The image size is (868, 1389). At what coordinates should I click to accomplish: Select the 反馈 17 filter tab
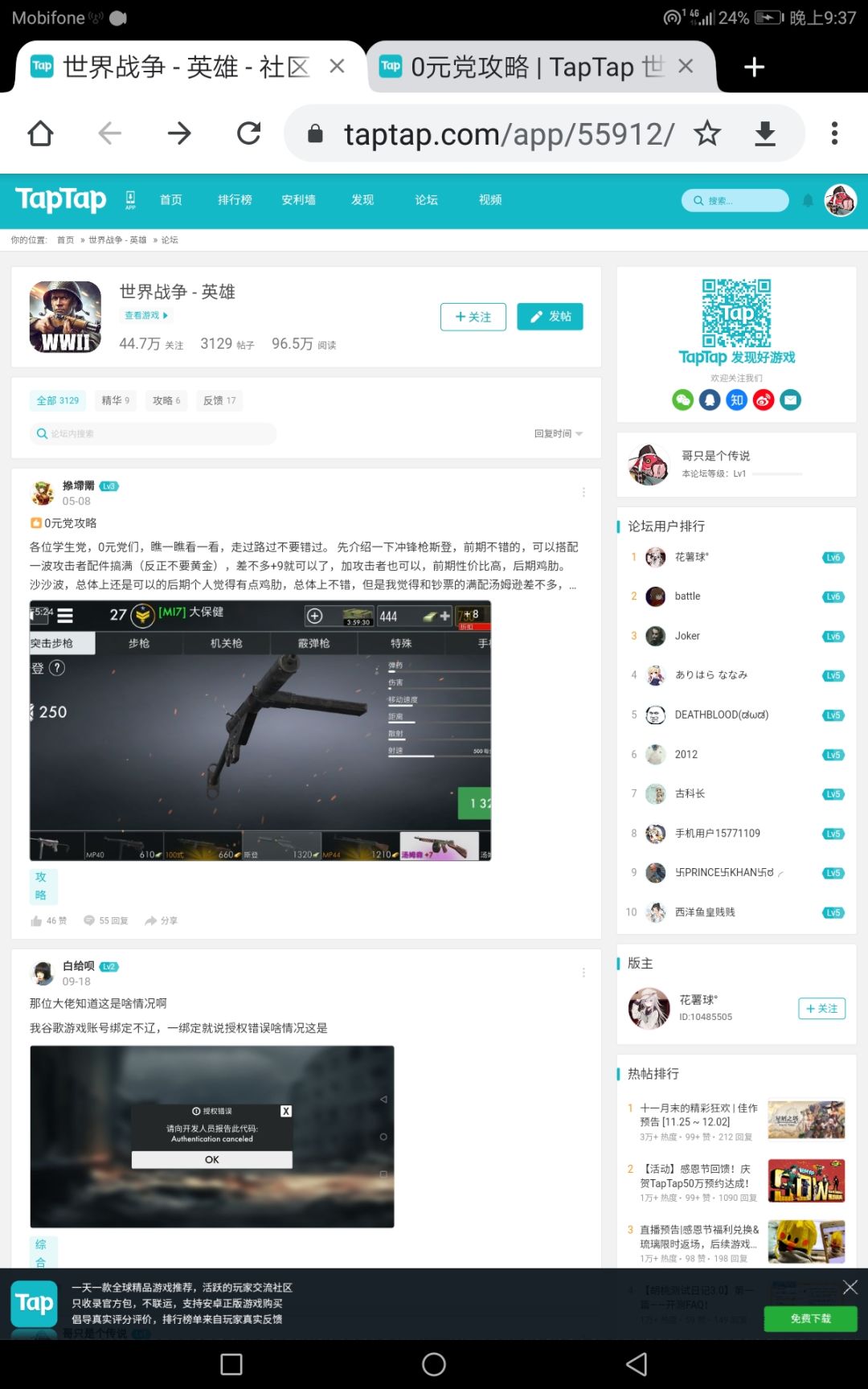[219, 400]
